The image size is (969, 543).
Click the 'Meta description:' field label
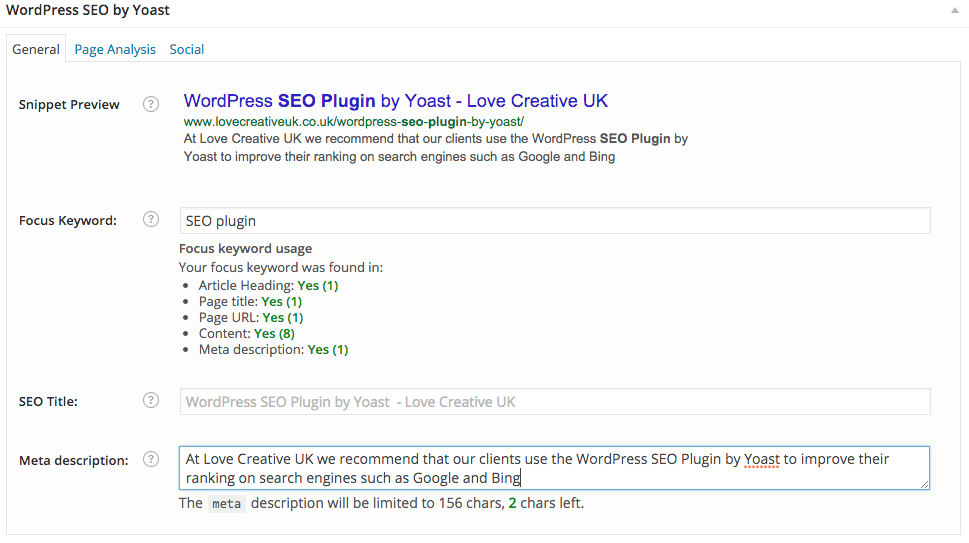pos(74,460)
